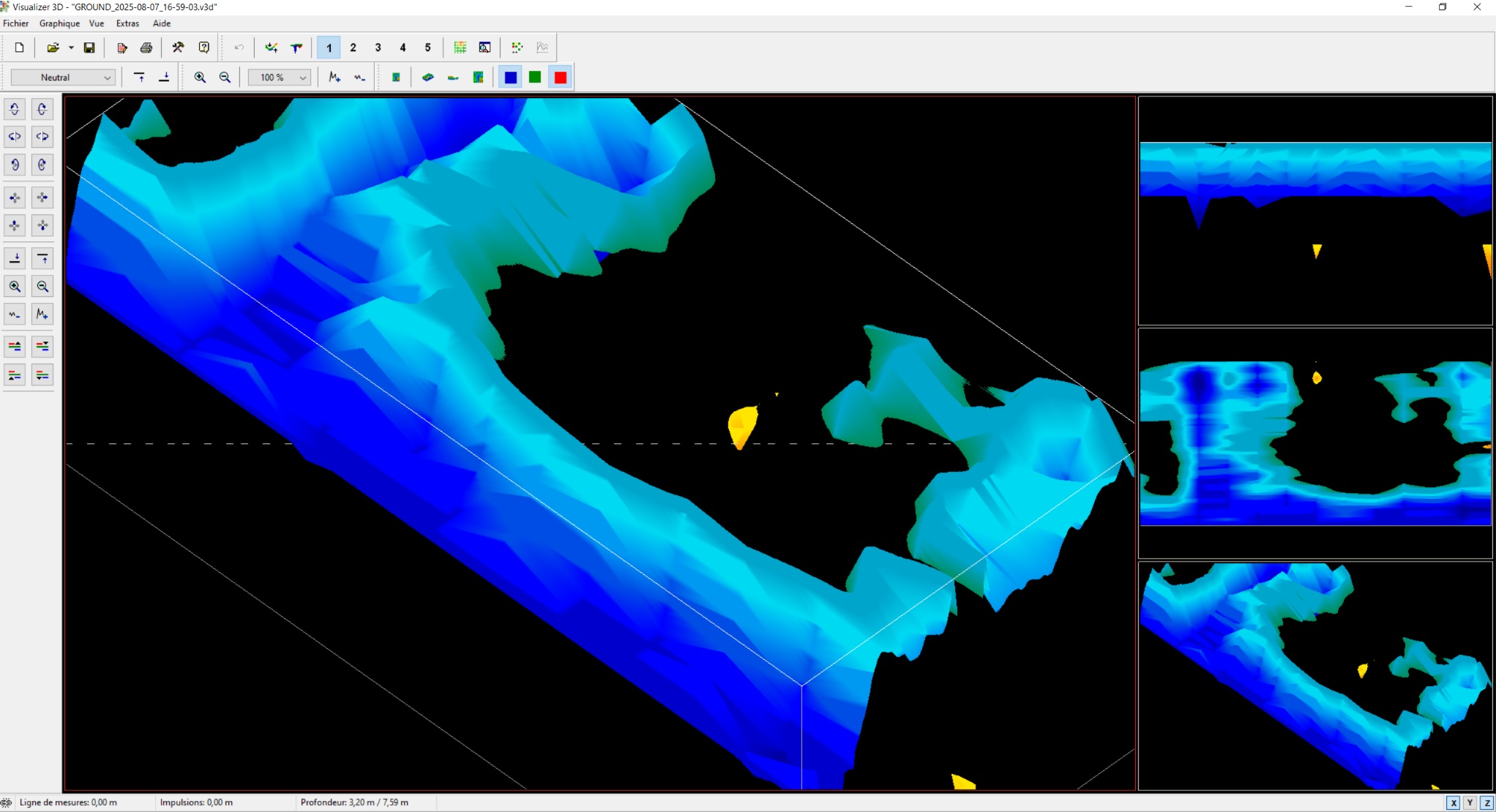Toggle the red color channel square
Image resolution: width=1496 pixels, height=812 pixels.
(561, 78)
